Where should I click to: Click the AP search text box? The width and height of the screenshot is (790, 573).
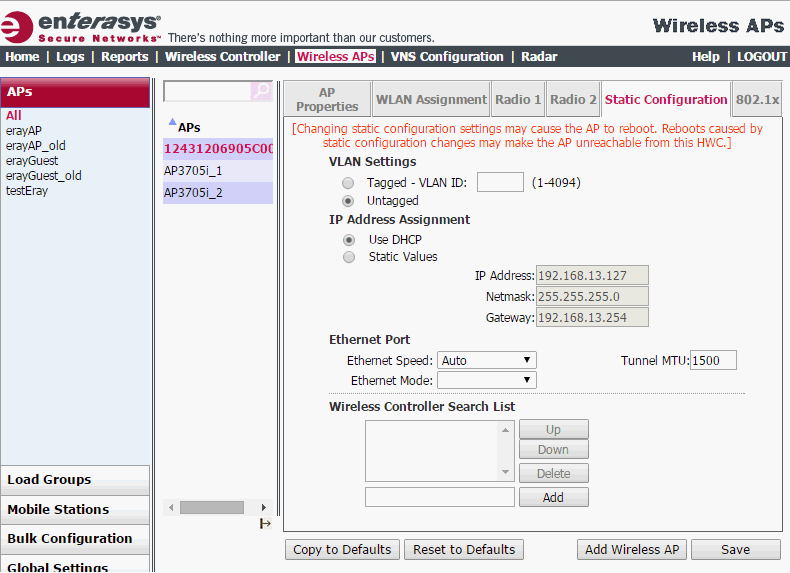(x=207, y=91)
